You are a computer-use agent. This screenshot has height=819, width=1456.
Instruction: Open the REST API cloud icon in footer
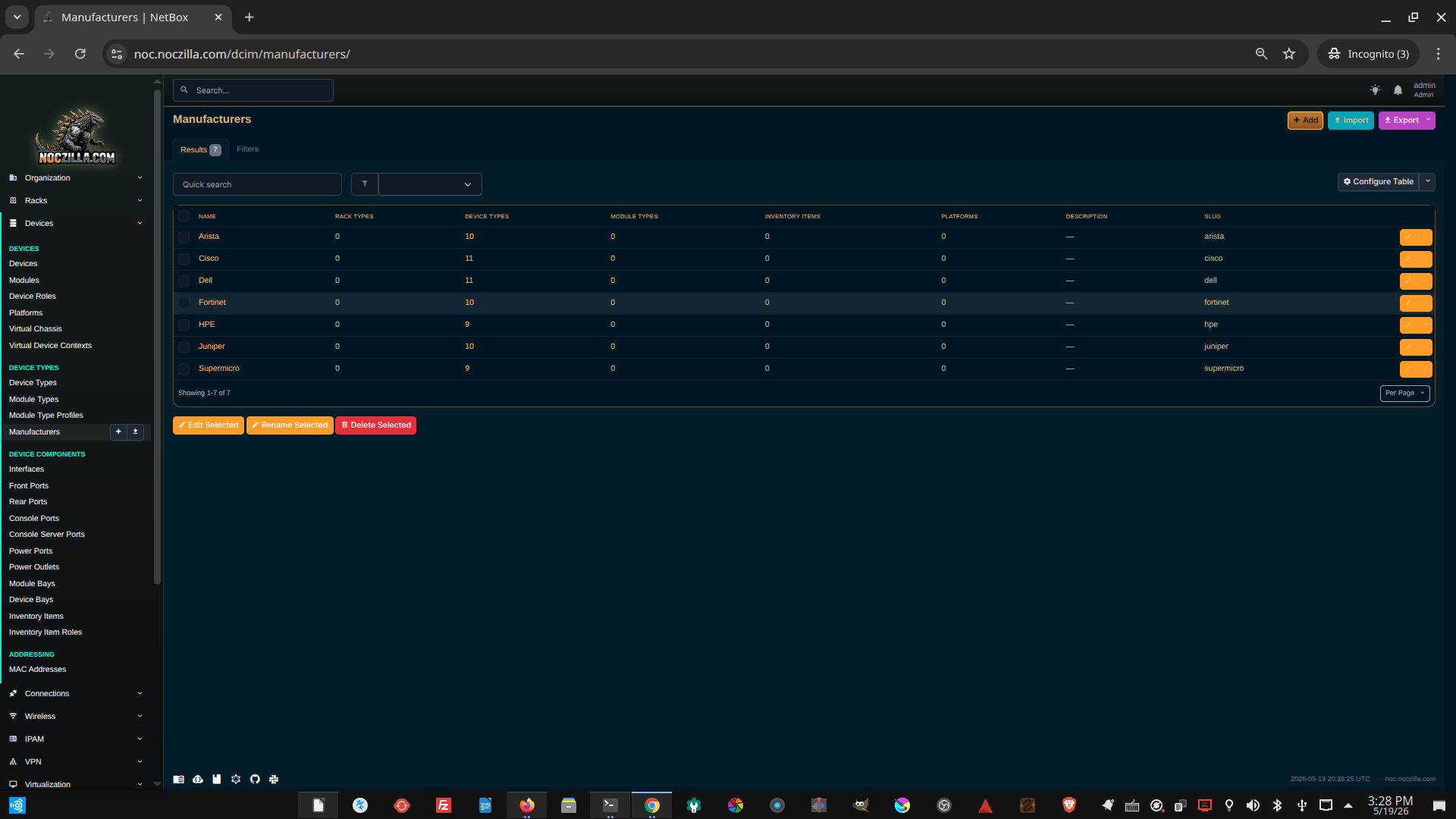[198, 779]
